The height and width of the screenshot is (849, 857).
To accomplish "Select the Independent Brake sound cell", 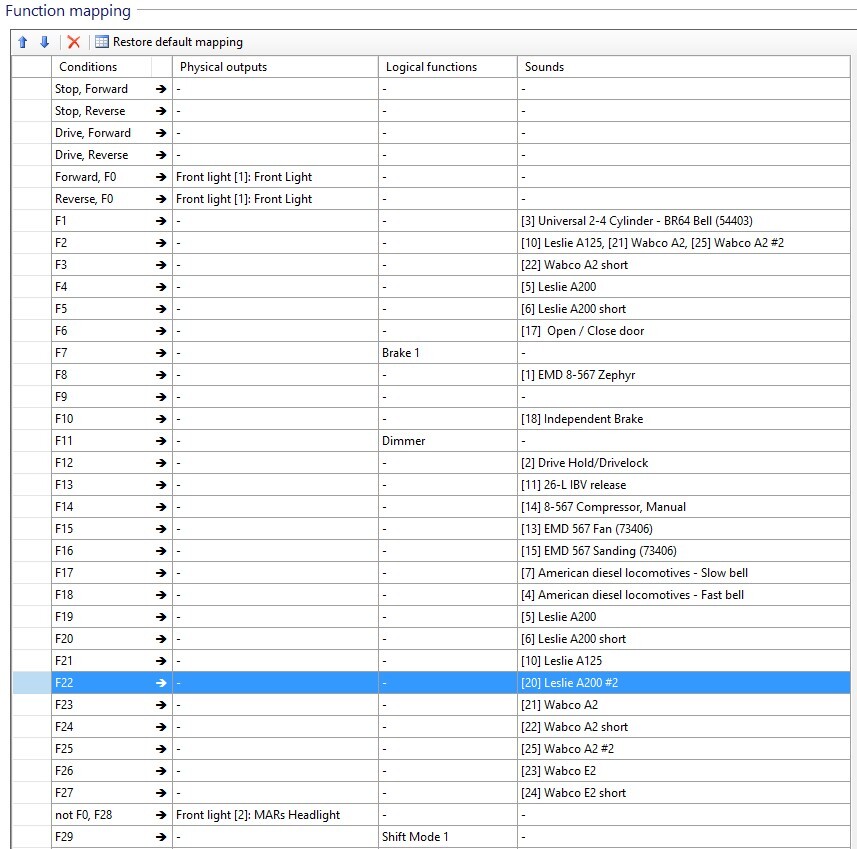I will point(582,419).
